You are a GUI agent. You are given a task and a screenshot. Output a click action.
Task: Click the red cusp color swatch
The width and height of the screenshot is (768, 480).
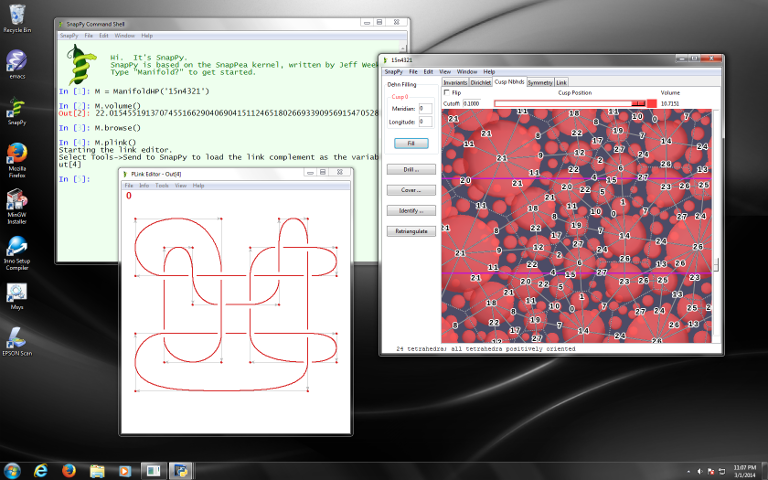pyautogui.click(x=651, y=103)
